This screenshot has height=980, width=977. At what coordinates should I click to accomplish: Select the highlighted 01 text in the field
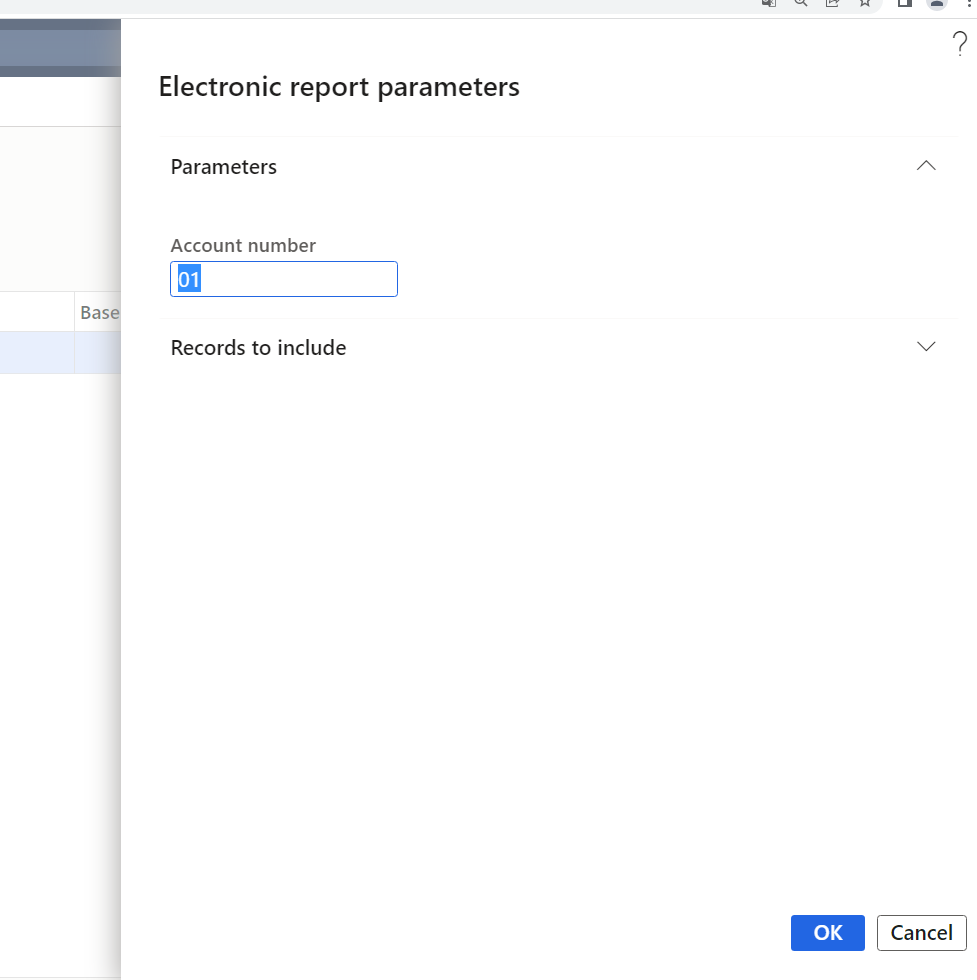(188, 279)
